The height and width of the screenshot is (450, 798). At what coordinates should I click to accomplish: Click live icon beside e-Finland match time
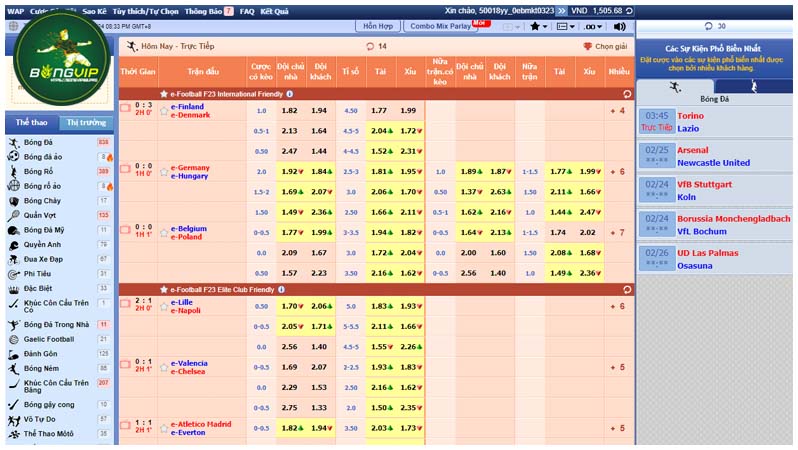click(125, 108)
